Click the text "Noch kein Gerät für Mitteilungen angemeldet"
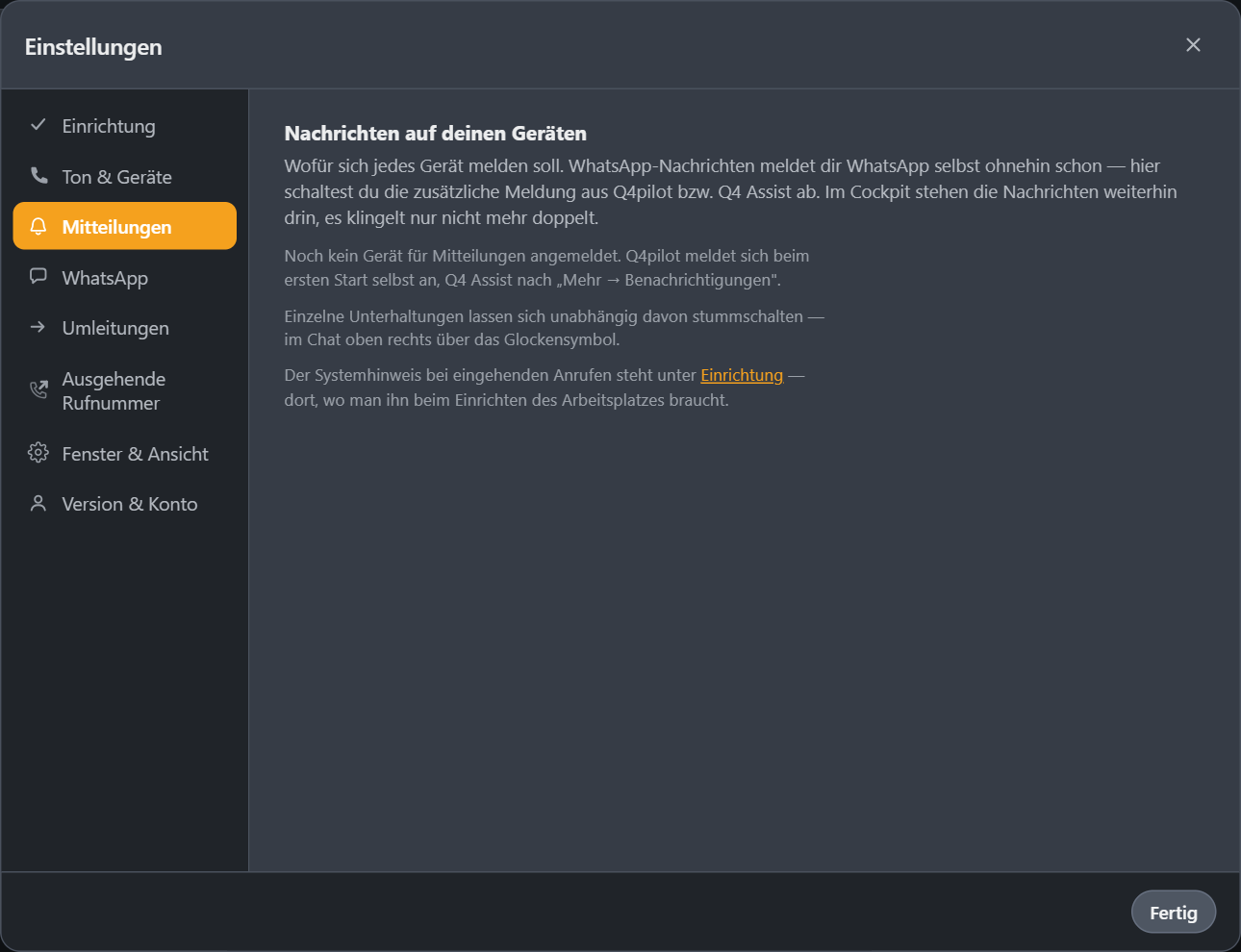The height and width of the screenshot is (952, 1241). tap(450, 256)
